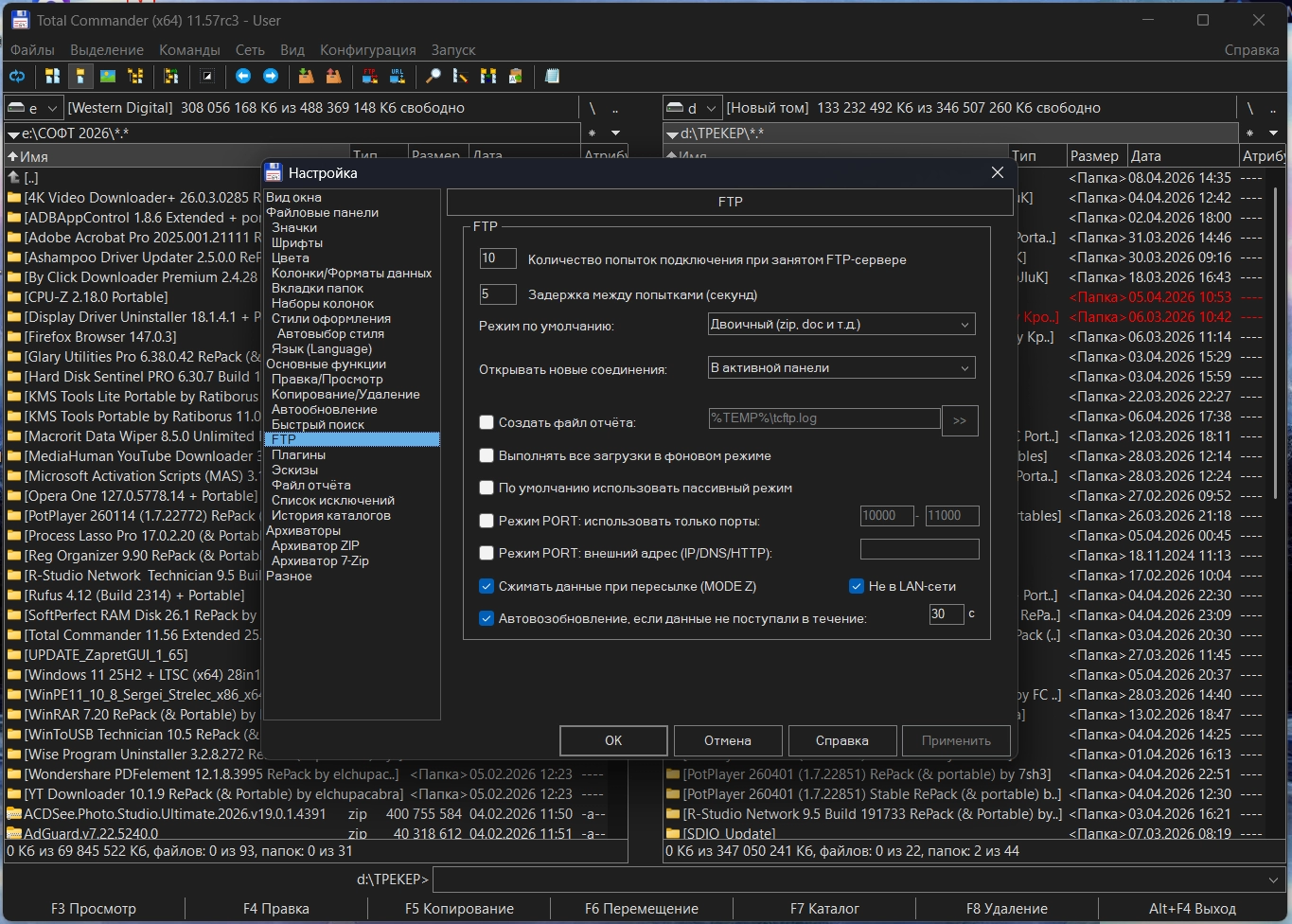Open file search magnifier icon

click(434, 76)
